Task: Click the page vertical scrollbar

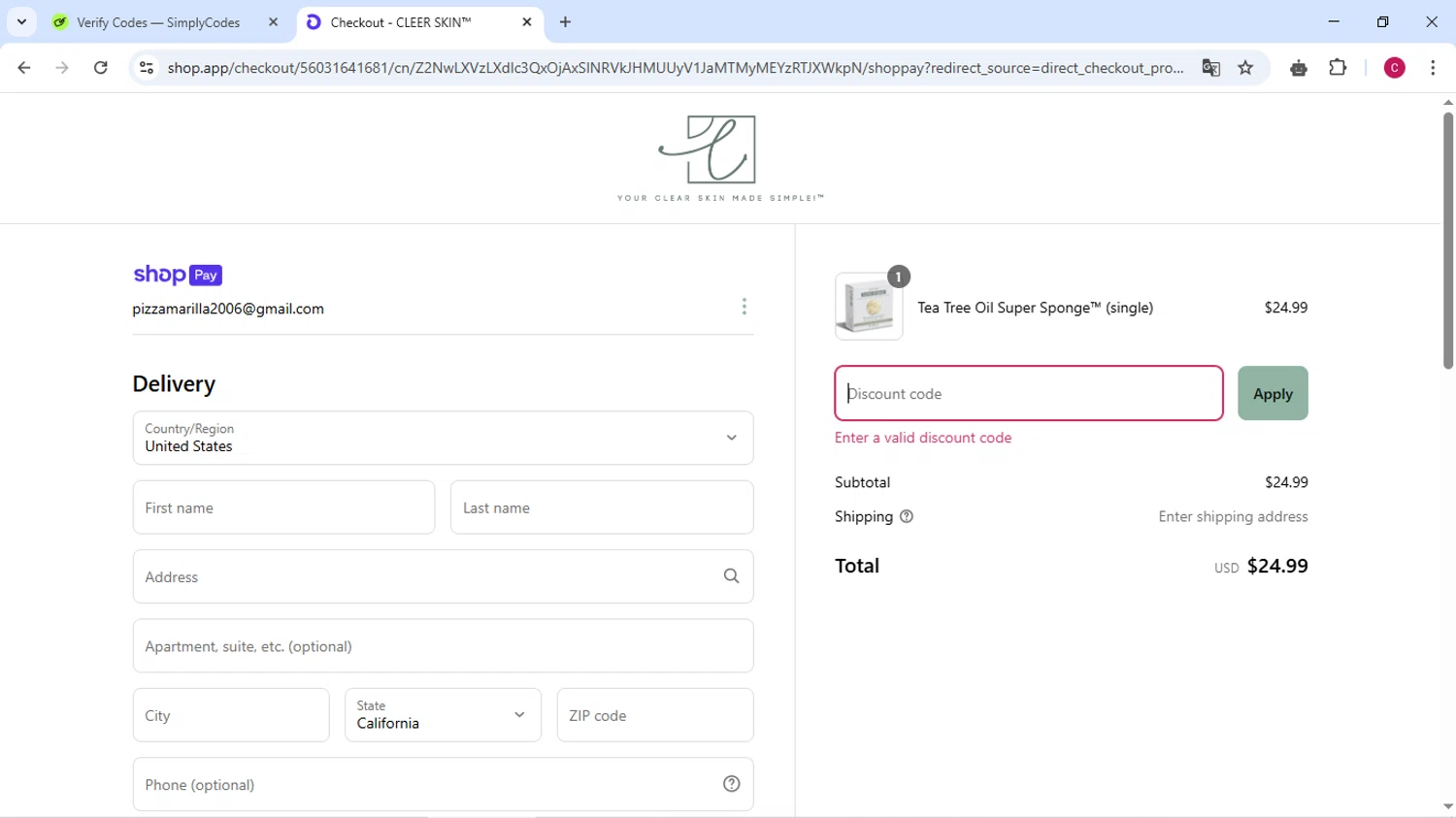Action: point(1447,241)
